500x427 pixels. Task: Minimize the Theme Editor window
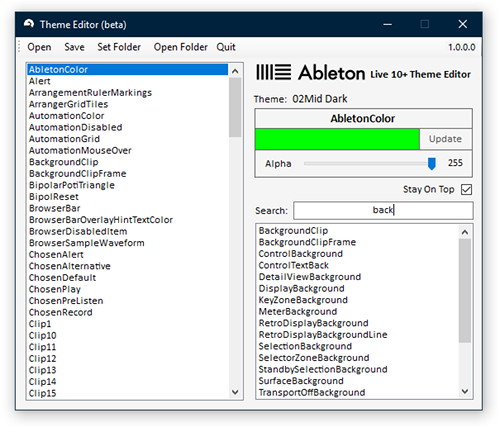click(x=387, y=24)
